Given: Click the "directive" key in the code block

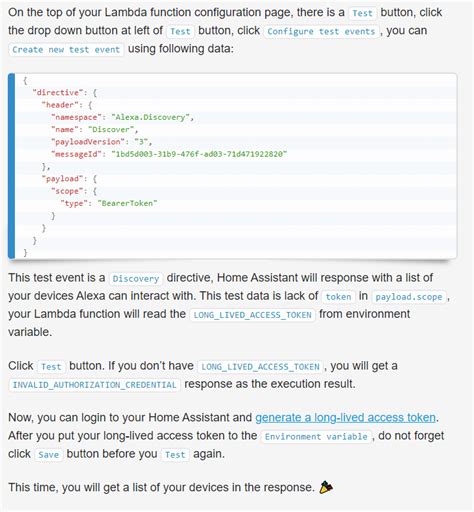Looking at the screenshot, I should point(58,93).
